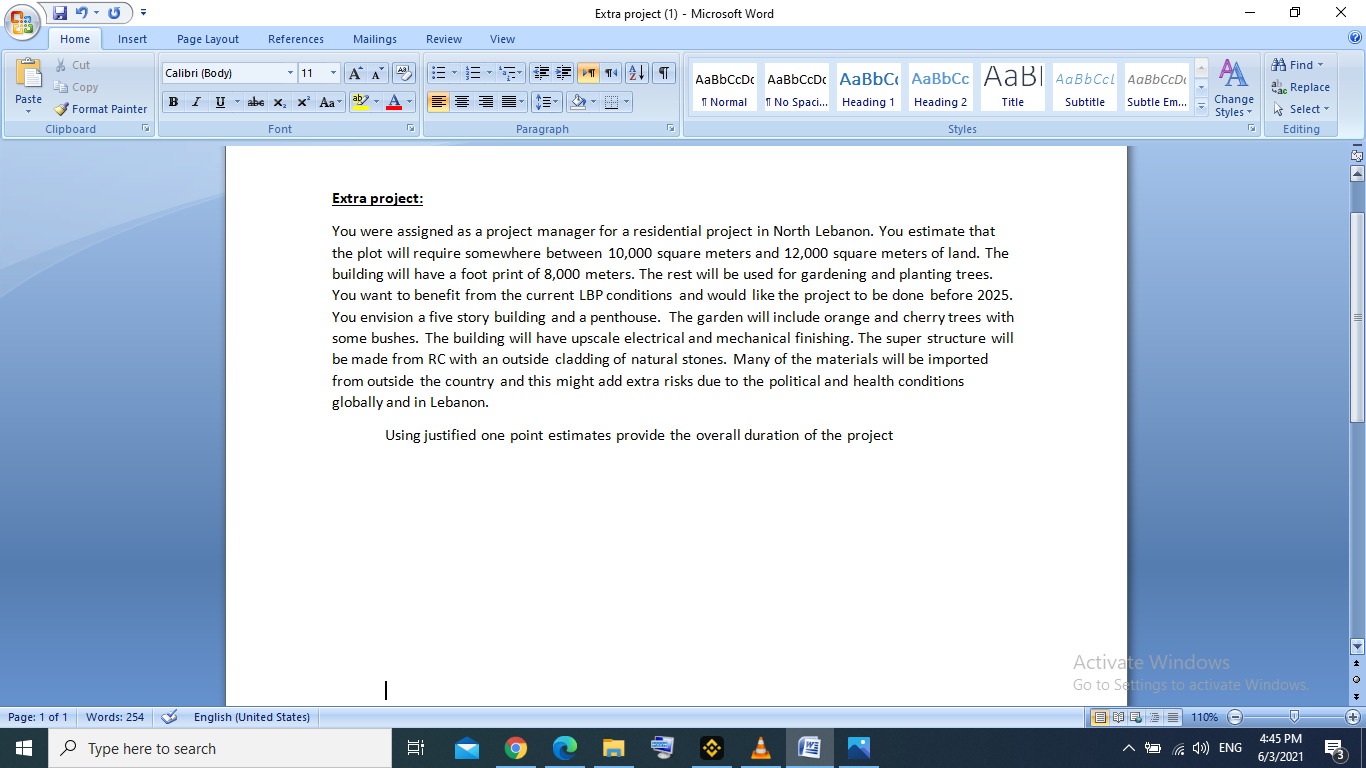Apply strikethrough to text
This screenshot has width=1366, height=768.
[x=255, y=101]
